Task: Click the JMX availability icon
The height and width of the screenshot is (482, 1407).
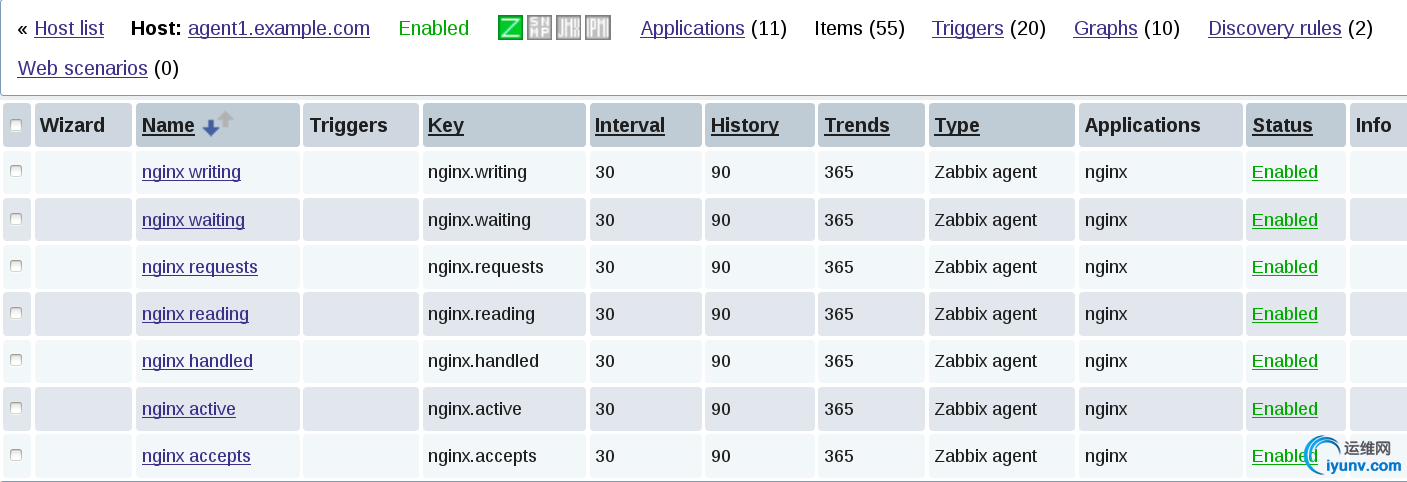Action: coord(568,28)
